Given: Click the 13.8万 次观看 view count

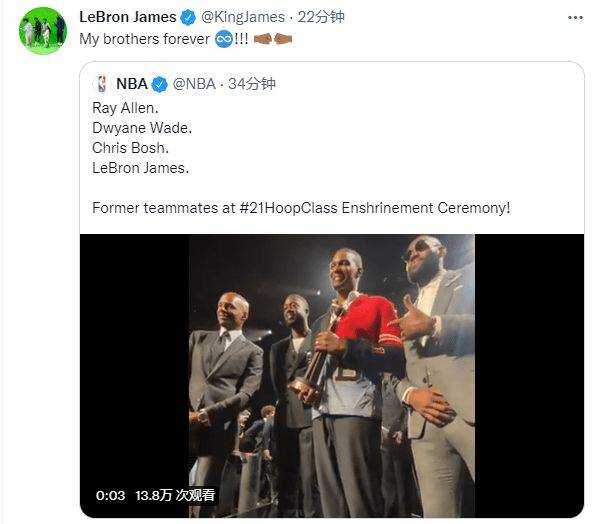Looking at the screenshot, I should [175, 495].
